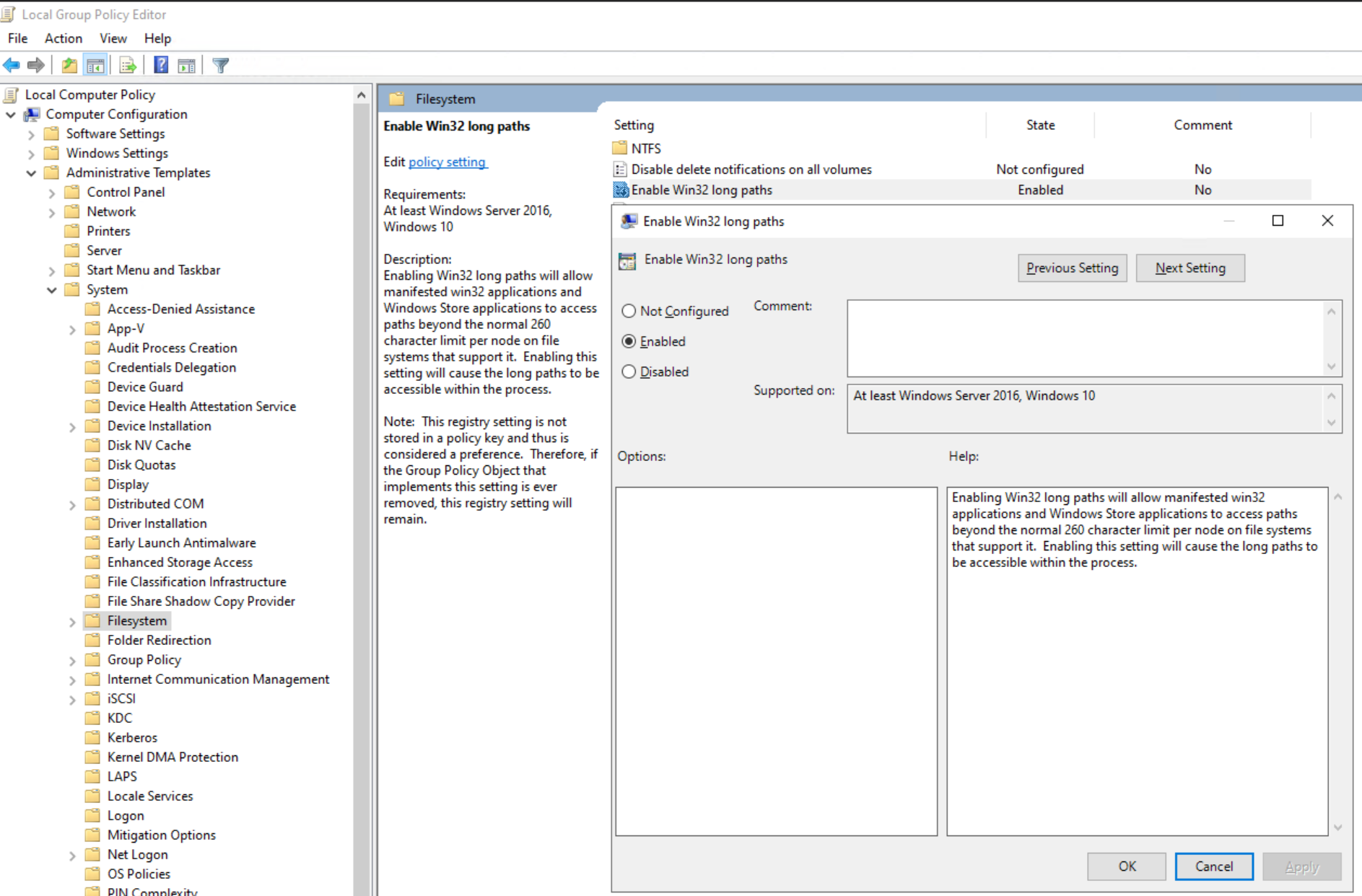The width and height of the screenshot is (1362, 896).
Task: Click the grayed Forward arrow
Action: (35, 65)
